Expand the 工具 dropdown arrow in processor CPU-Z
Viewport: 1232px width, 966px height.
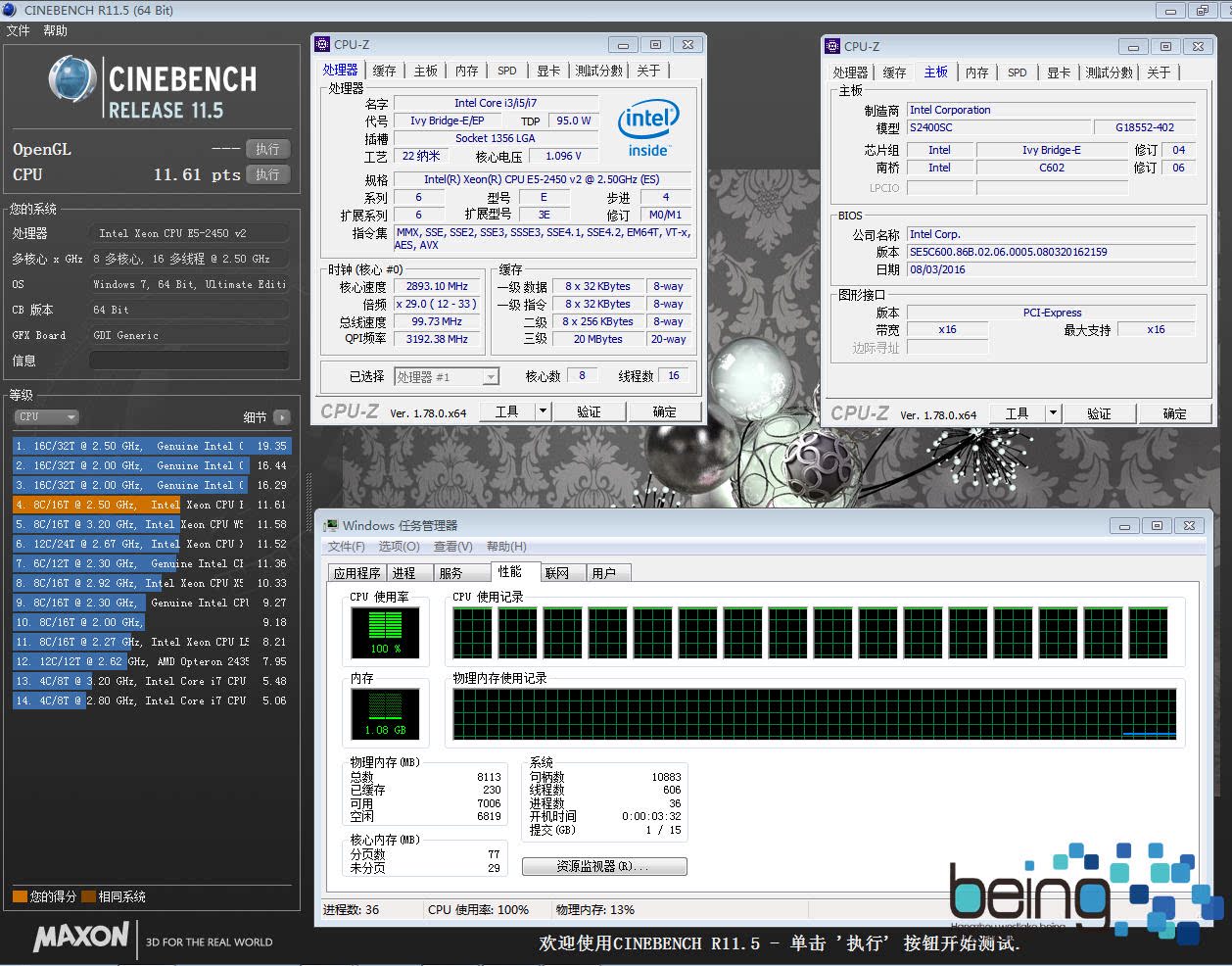[543, 411]
